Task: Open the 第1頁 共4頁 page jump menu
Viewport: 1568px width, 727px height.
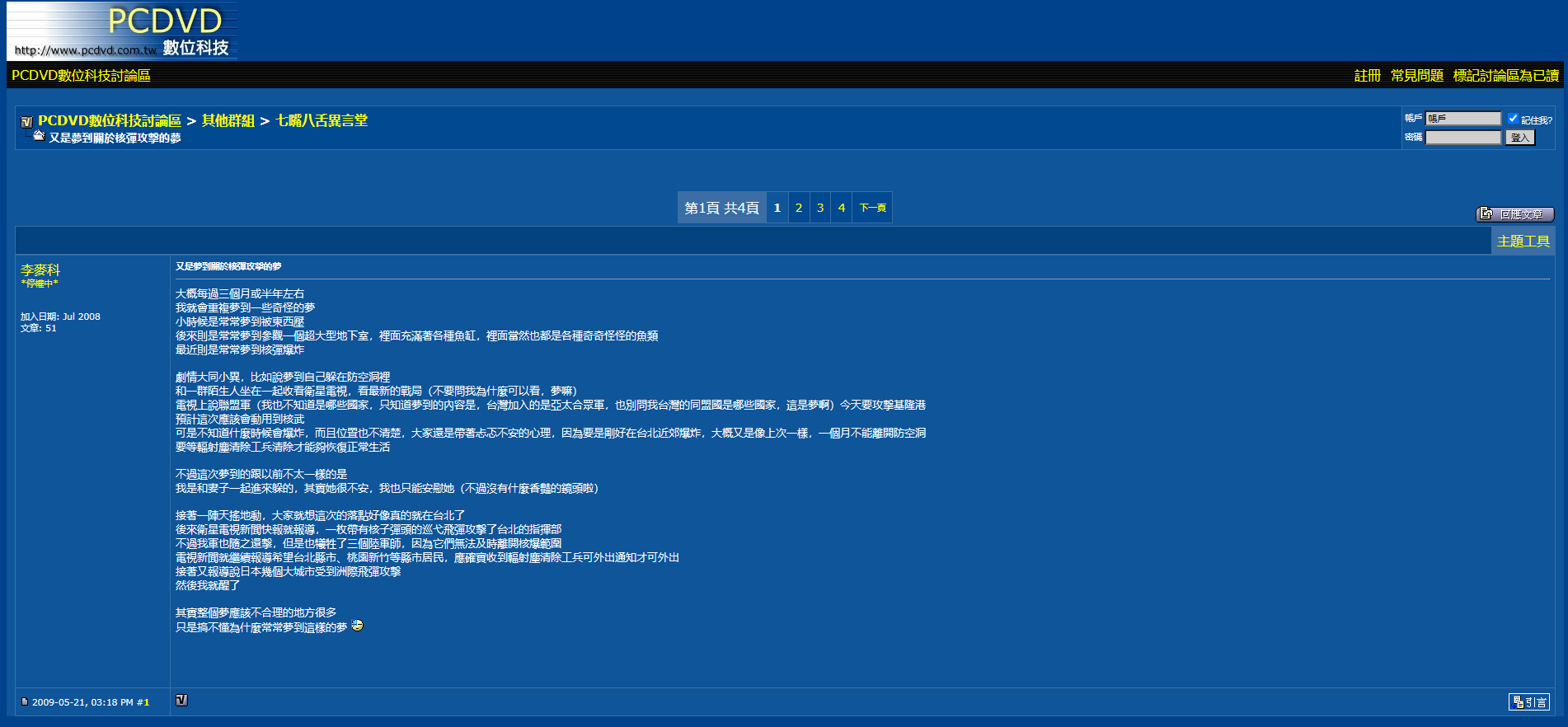Action: [721, 208]
